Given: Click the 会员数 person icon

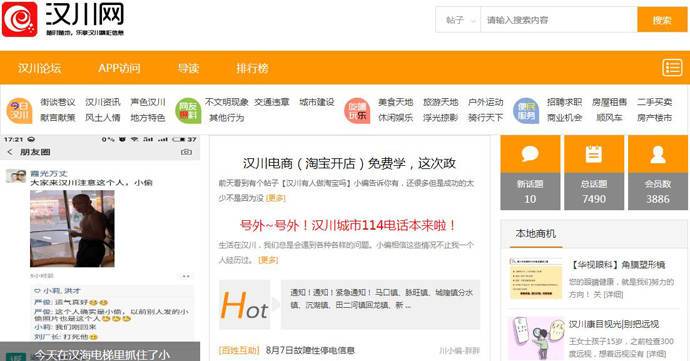Looking at the screenshot, I should click(658, 154).
